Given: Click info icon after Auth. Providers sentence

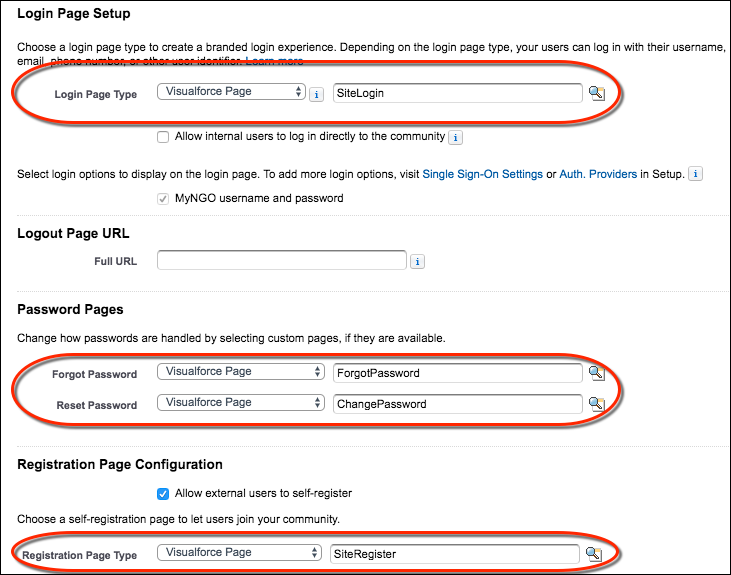Looking at the screenshot, I should tap(696, 174).
